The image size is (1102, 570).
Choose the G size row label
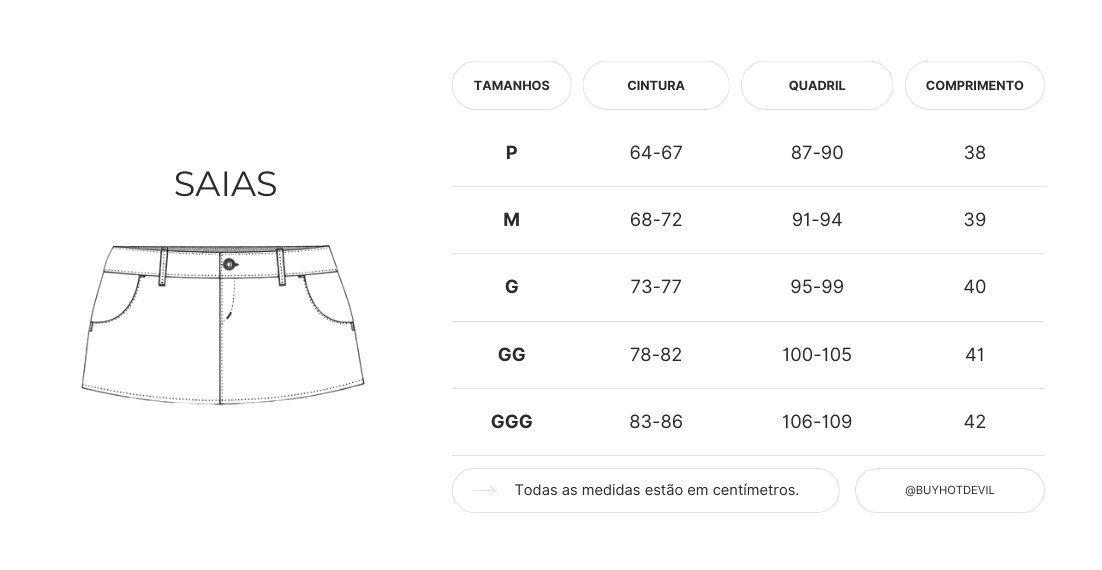click(511, 287)
